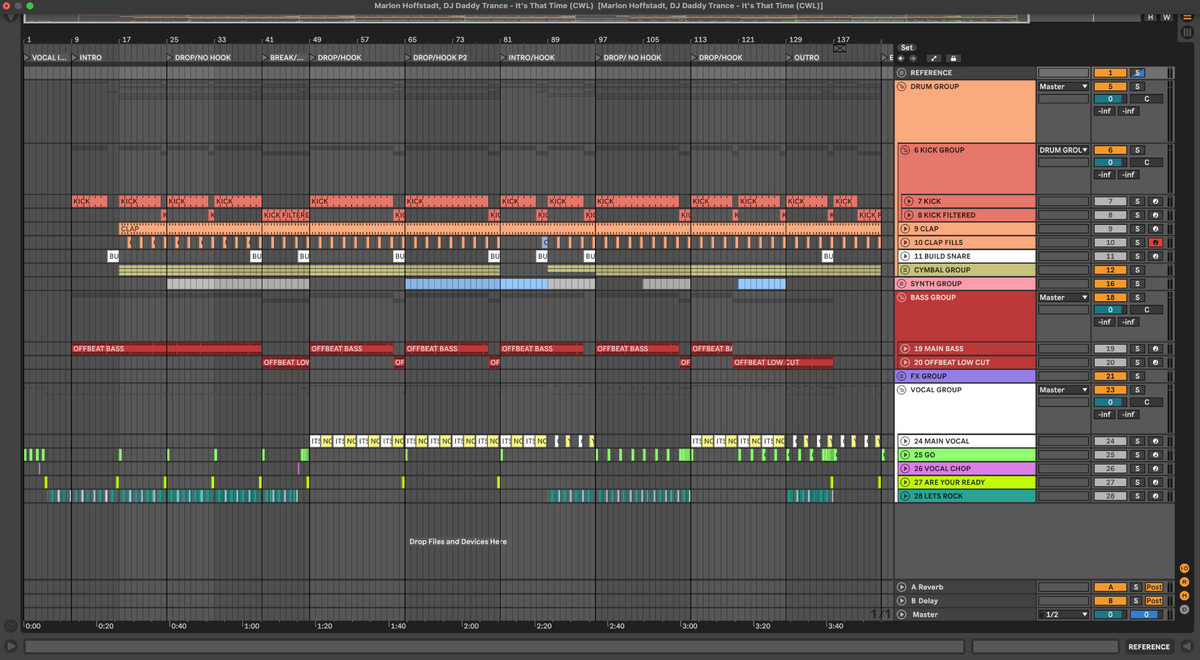
Task: Show the I-O section toggle
Action: 1184,568
